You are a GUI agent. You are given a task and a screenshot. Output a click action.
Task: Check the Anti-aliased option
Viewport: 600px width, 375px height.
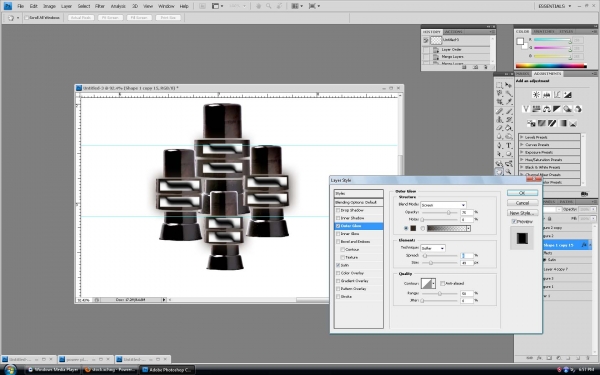(x=442, y=284)
